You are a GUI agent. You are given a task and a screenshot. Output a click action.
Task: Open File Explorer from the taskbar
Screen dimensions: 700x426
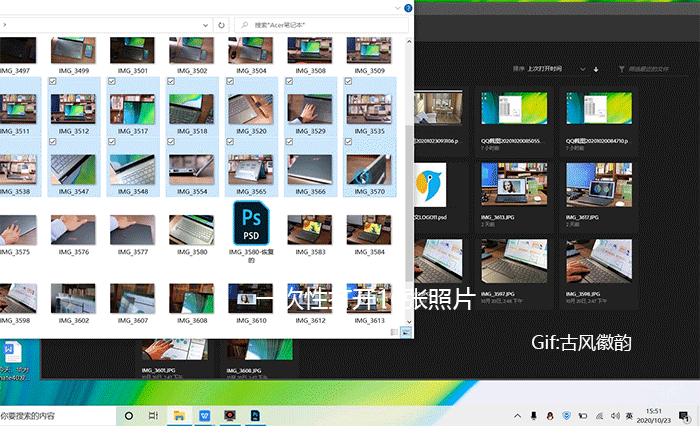[179, 415]
